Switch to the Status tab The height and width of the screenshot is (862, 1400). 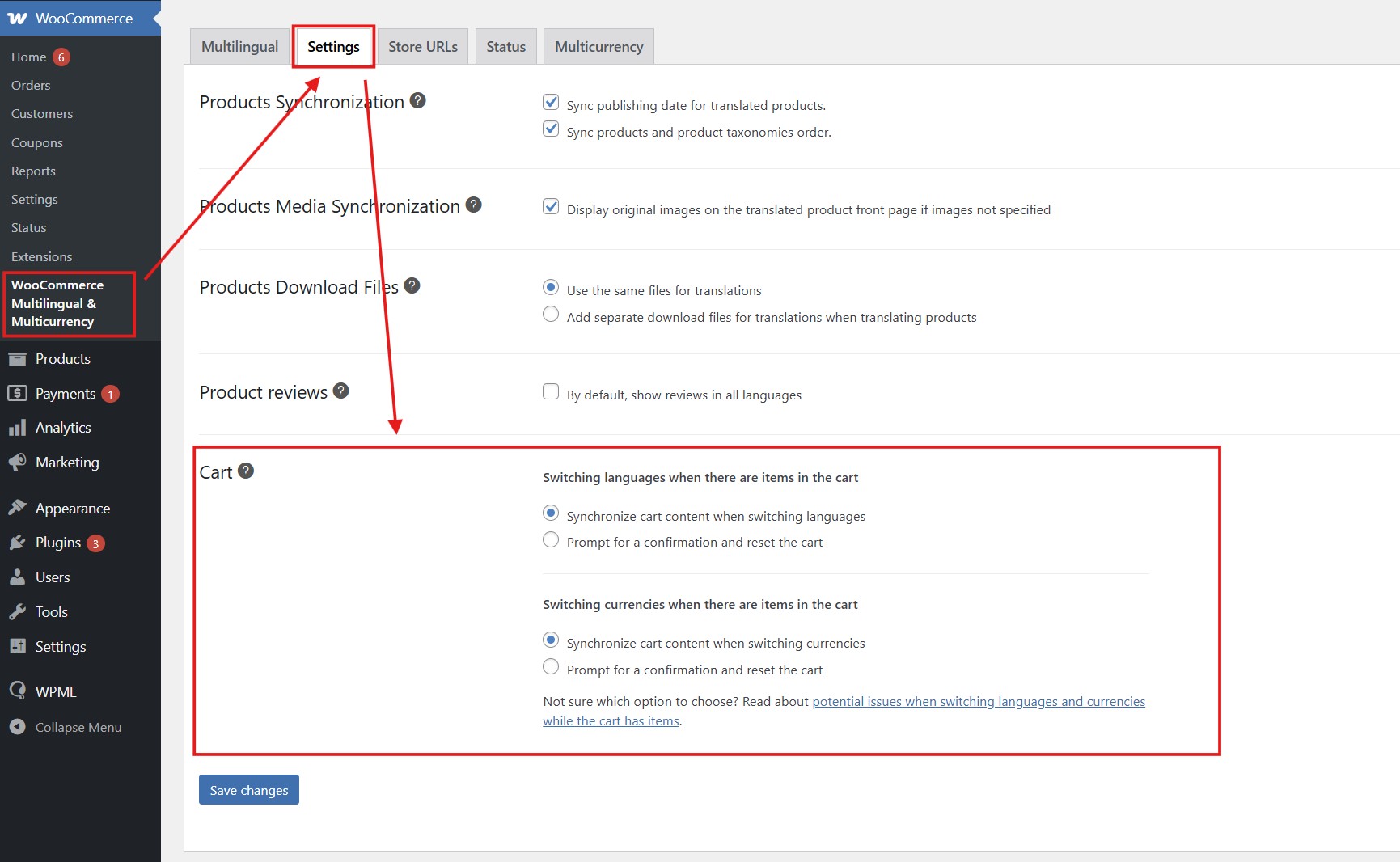506,47
